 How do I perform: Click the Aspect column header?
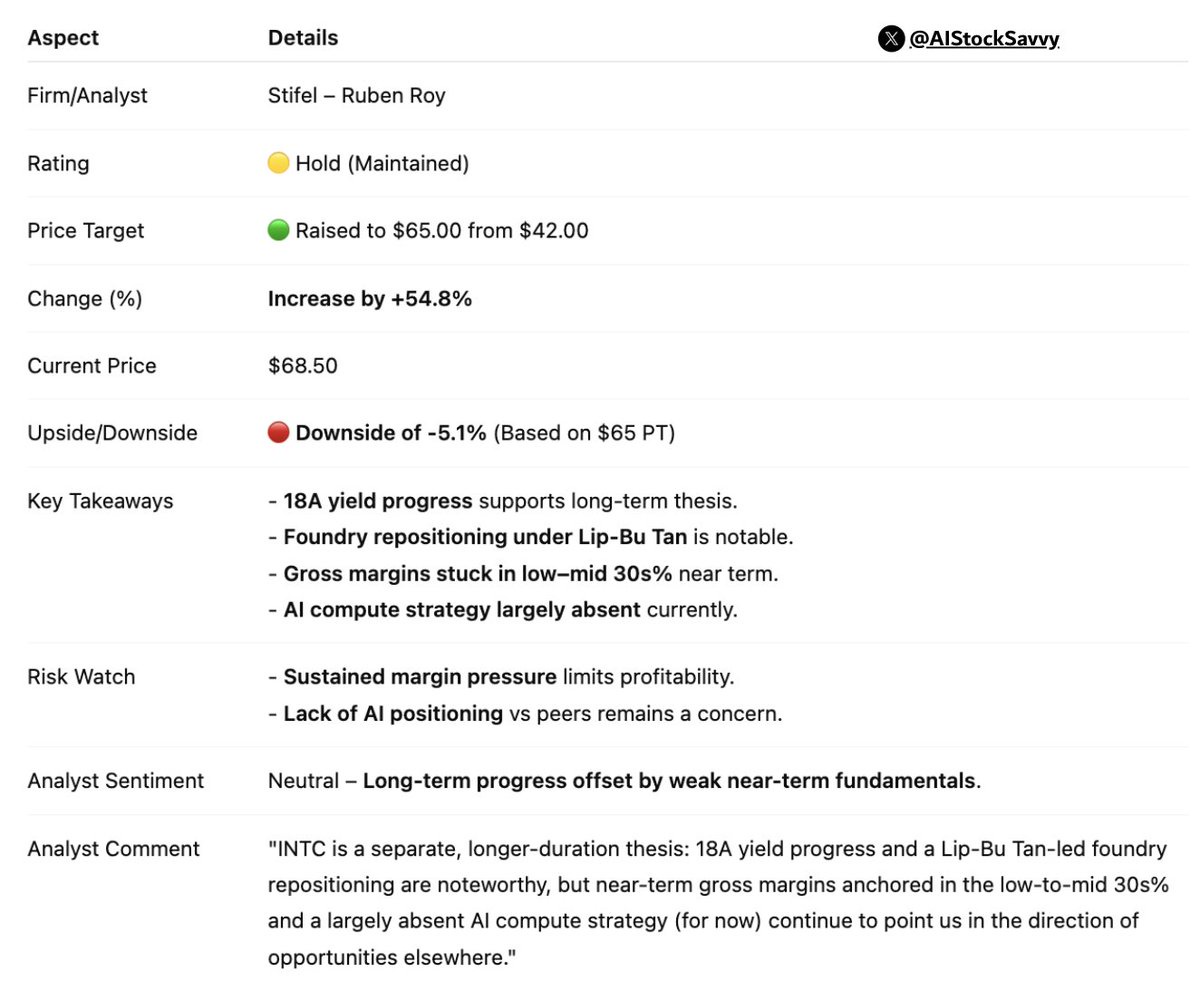(63, 38)
